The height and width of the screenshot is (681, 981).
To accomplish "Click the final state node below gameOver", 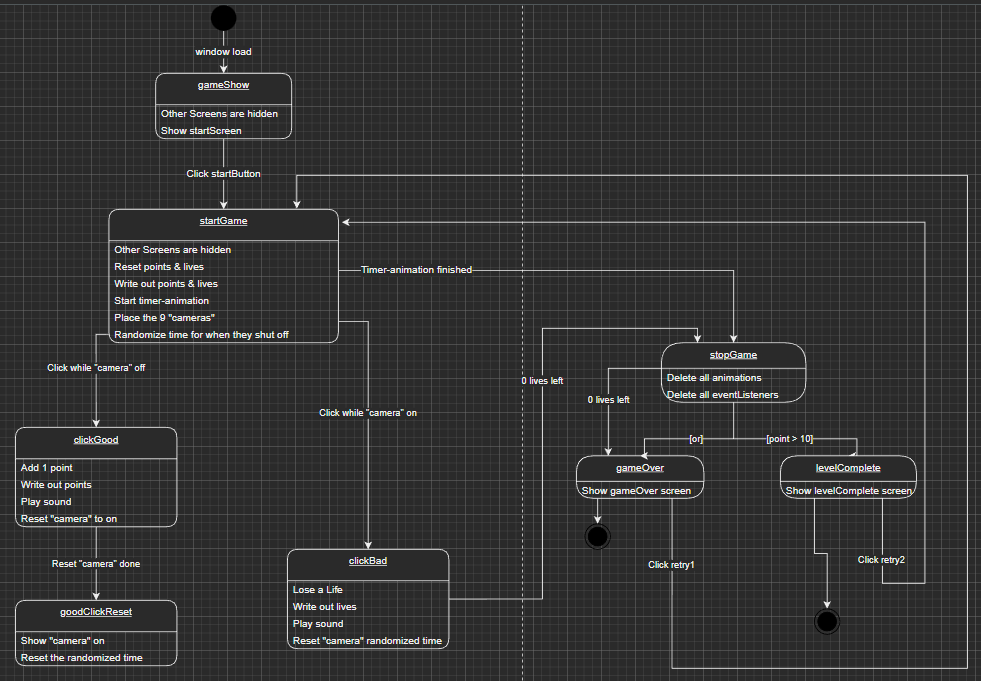I will point(597,537).
